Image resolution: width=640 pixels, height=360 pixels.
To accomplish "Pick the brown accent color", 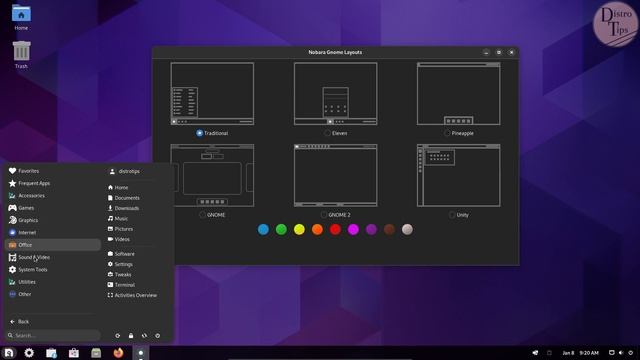I will click(389, 229).
